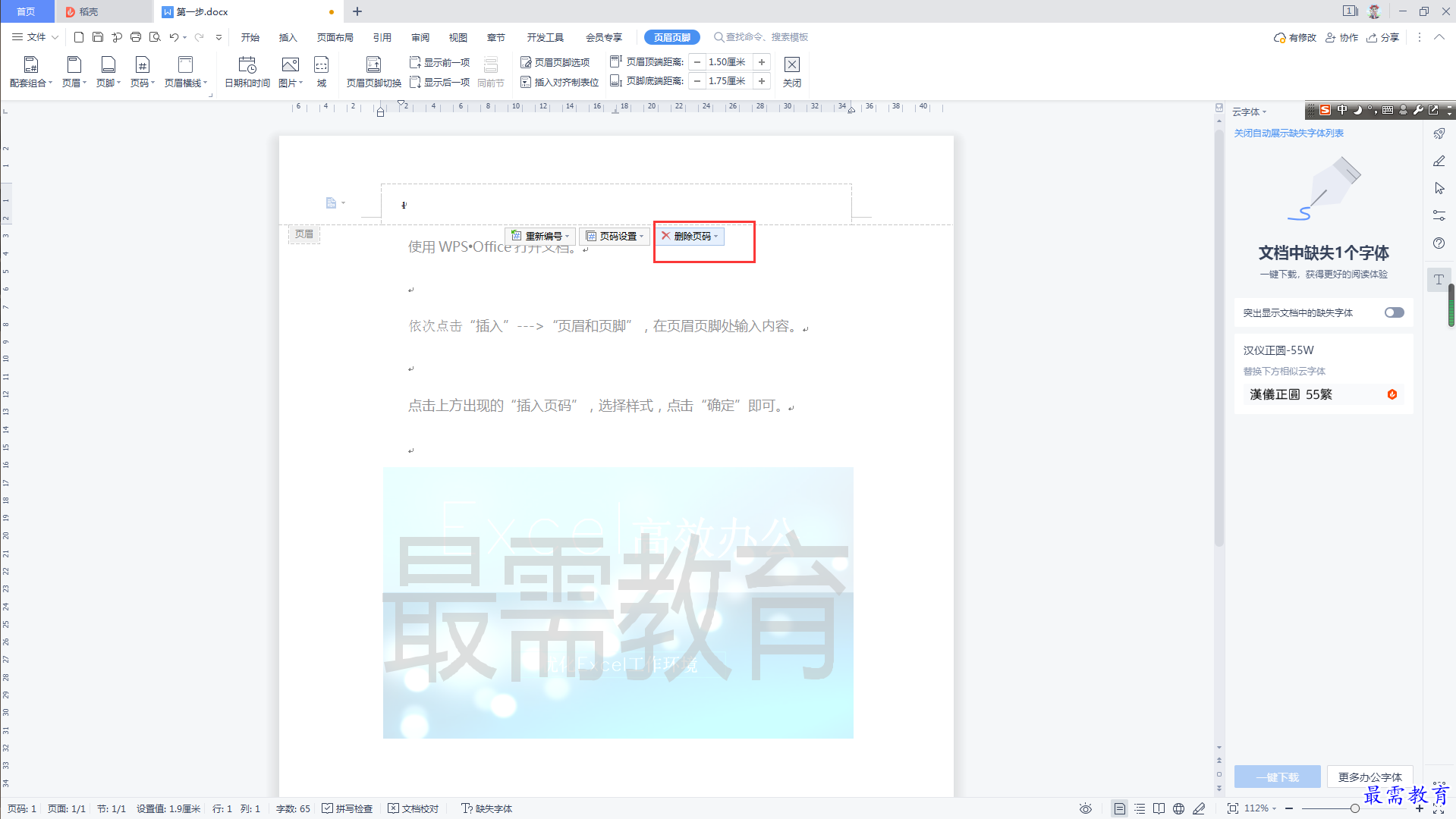The width and height of the screenshot is (1456, 819).
Task: Click the 有修改 status button
Action: pos(1295,37)
